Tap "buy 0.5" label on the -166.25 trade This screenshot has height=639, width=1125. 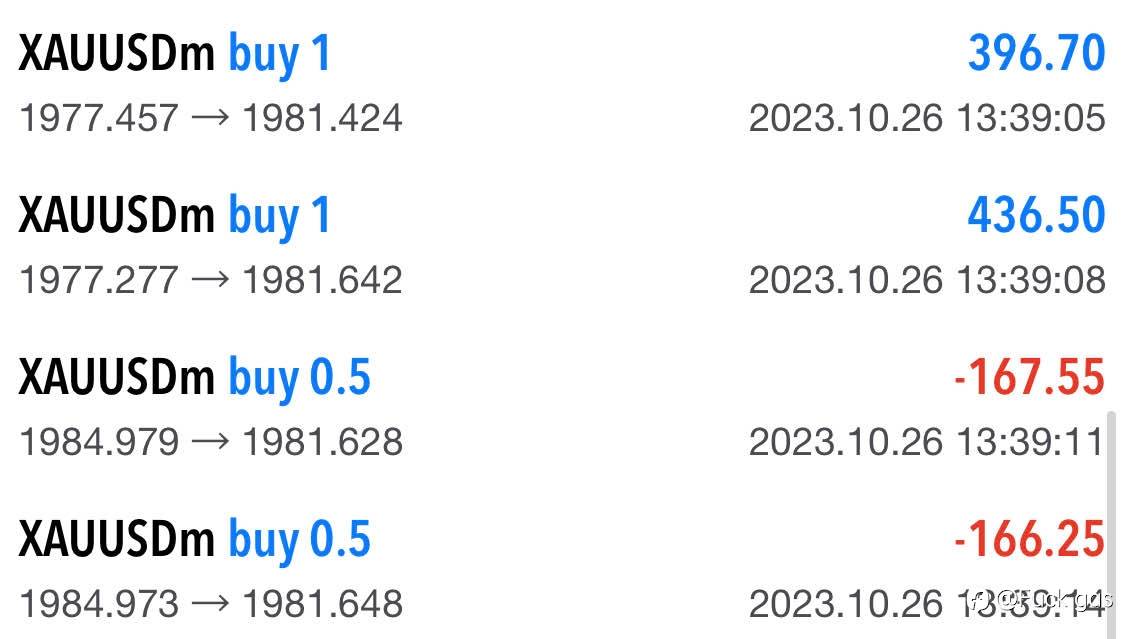click(x=299, y=540)
